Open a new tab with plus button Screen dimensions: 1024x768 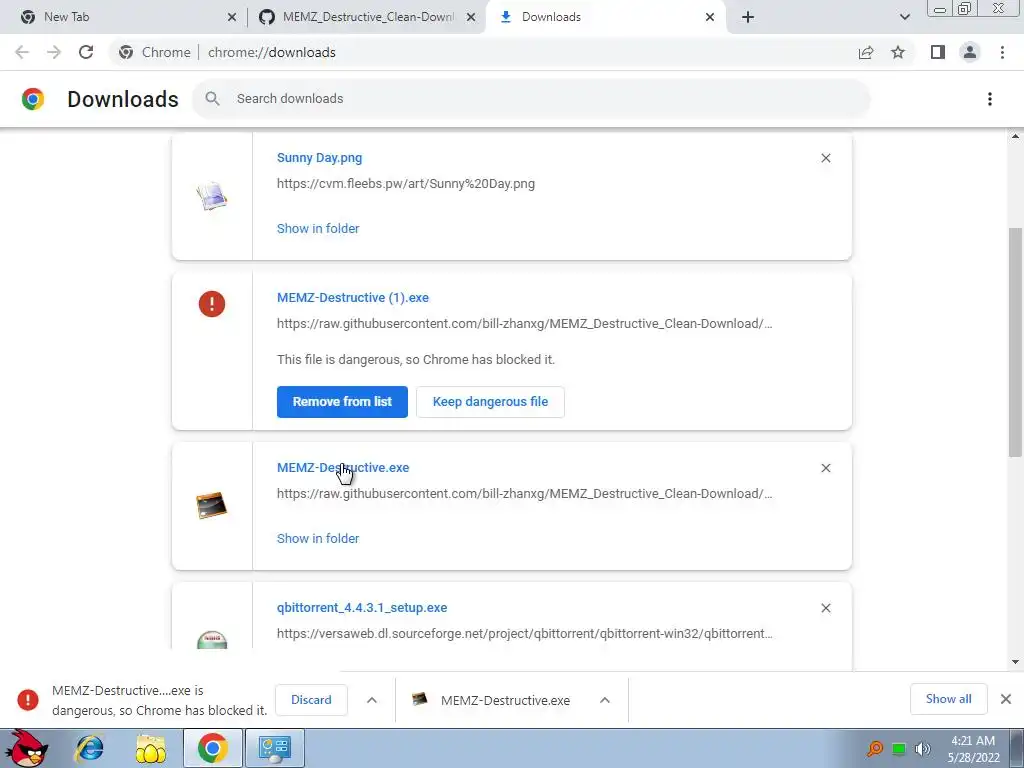point(748,17)
